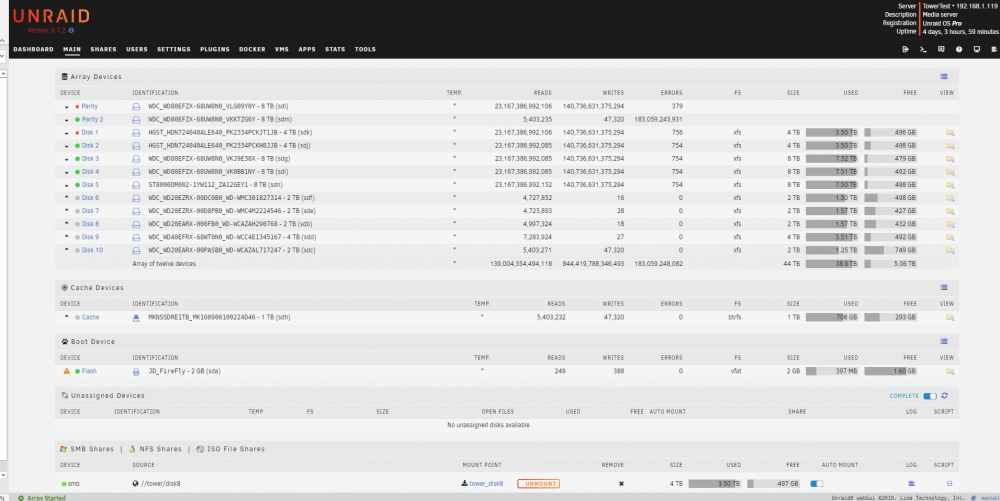Click the down arrow beside Disk 1

click(66, 133)
